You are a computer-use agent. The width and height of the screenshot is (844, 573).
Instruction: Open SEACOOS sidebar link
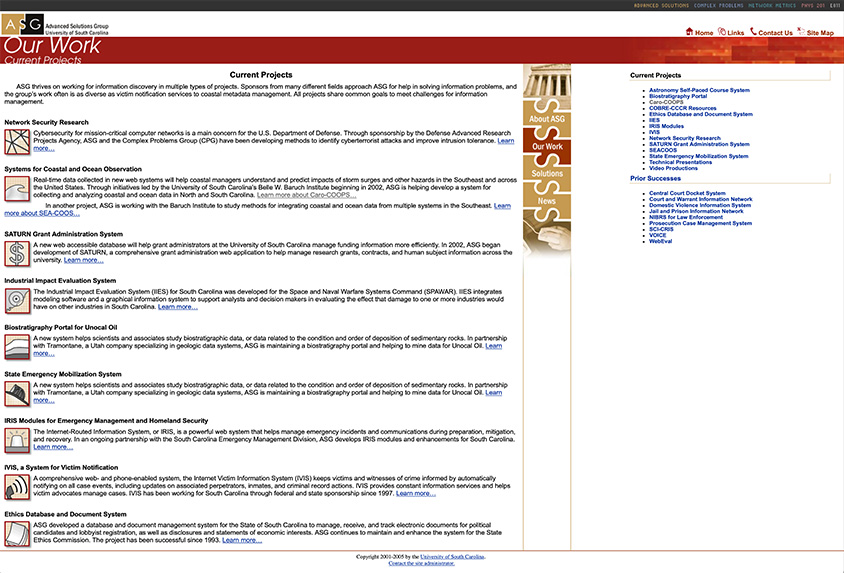tap(663, 150)
